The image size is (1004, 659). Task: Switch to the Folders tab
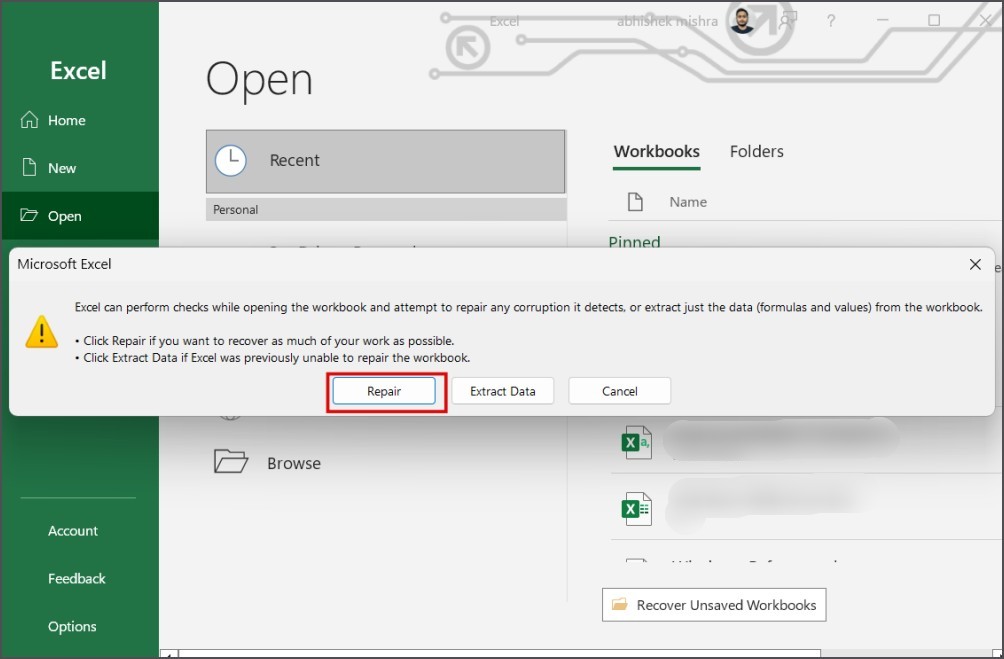click(x=756, y=152)
